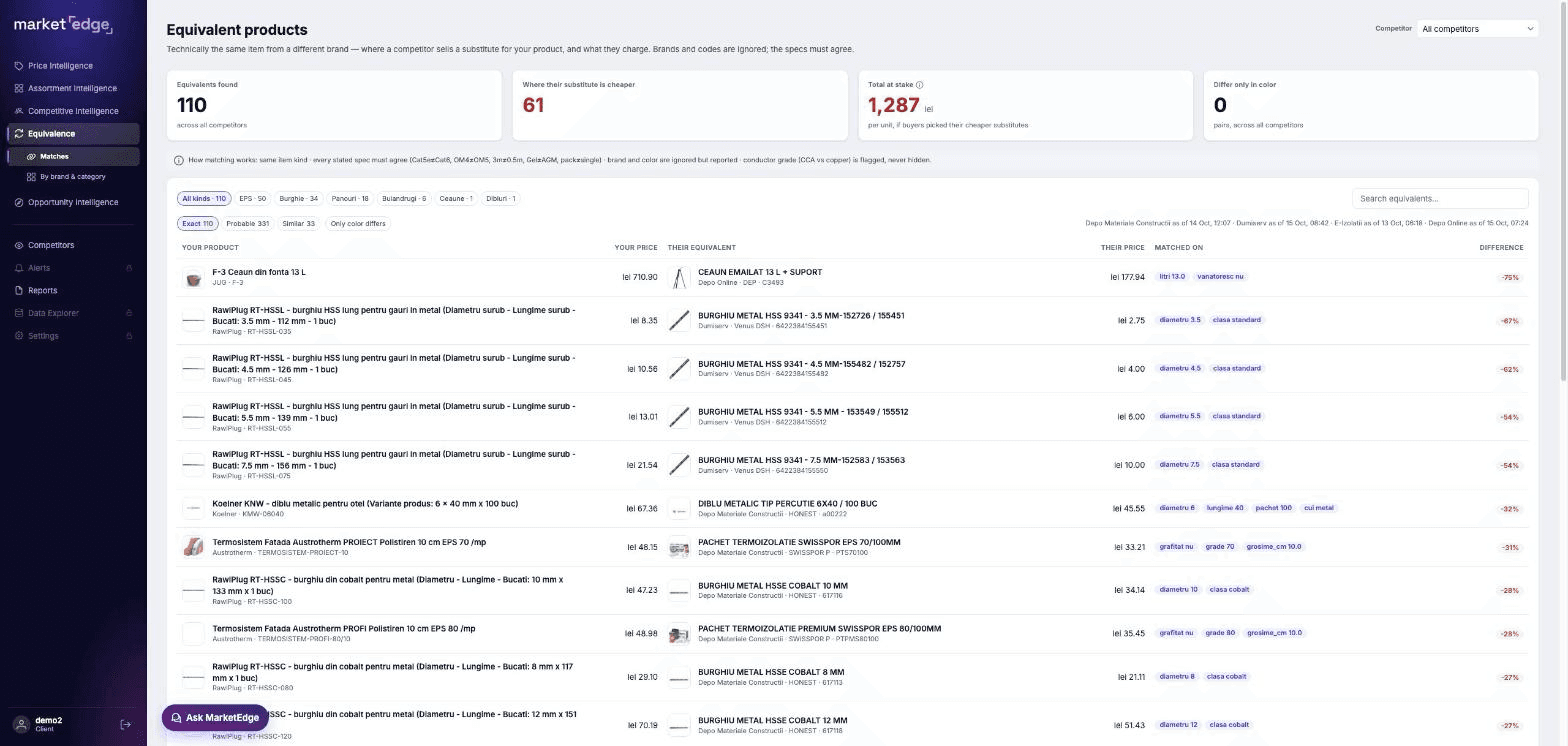Click the F-3 Ceaun din fonta thumbnail
Viewport: 1568px width, 746px height.
[193, 278]
